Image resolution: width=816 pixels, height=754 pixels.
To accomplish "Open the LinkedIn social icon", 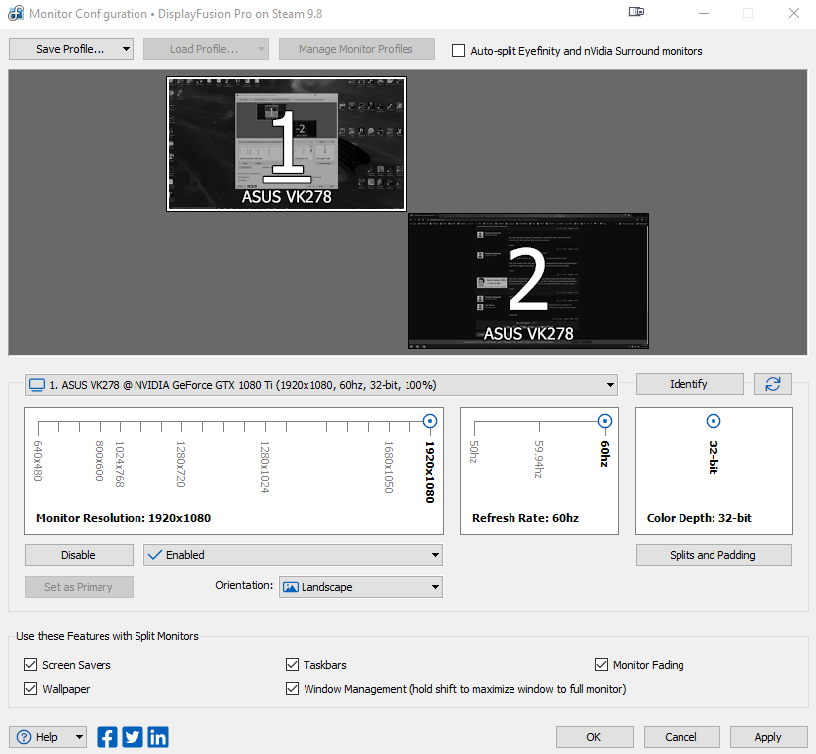I will point(158,737).
